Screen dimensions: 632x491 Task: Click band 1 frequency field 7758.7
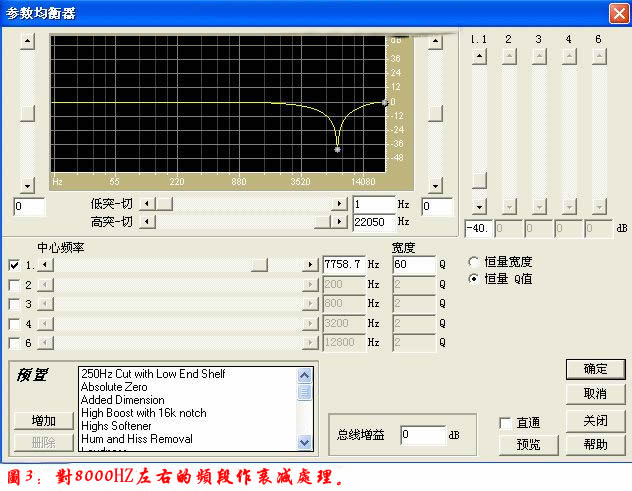coord(344,264)
